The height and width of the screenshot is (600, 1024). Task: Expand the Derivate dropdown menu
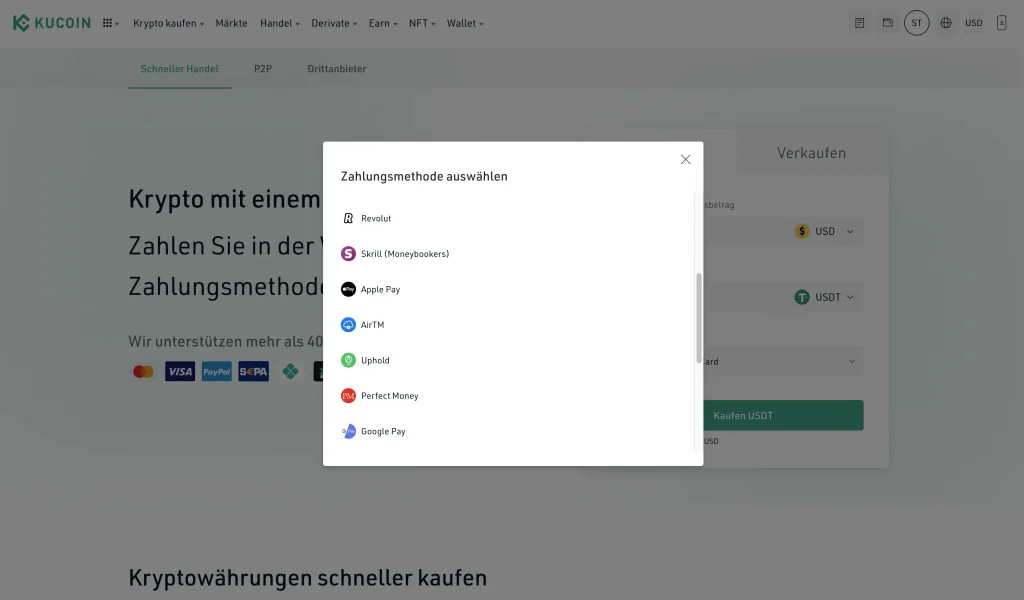[334, 23]
